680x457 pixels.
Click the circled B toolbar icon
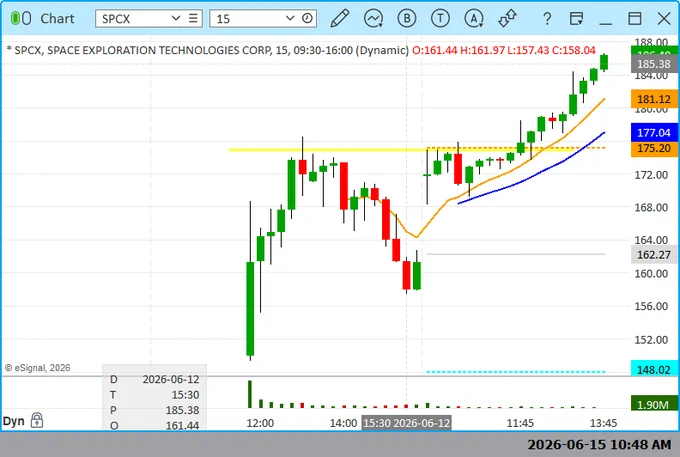pyautogui.click(x=407, y=19)
